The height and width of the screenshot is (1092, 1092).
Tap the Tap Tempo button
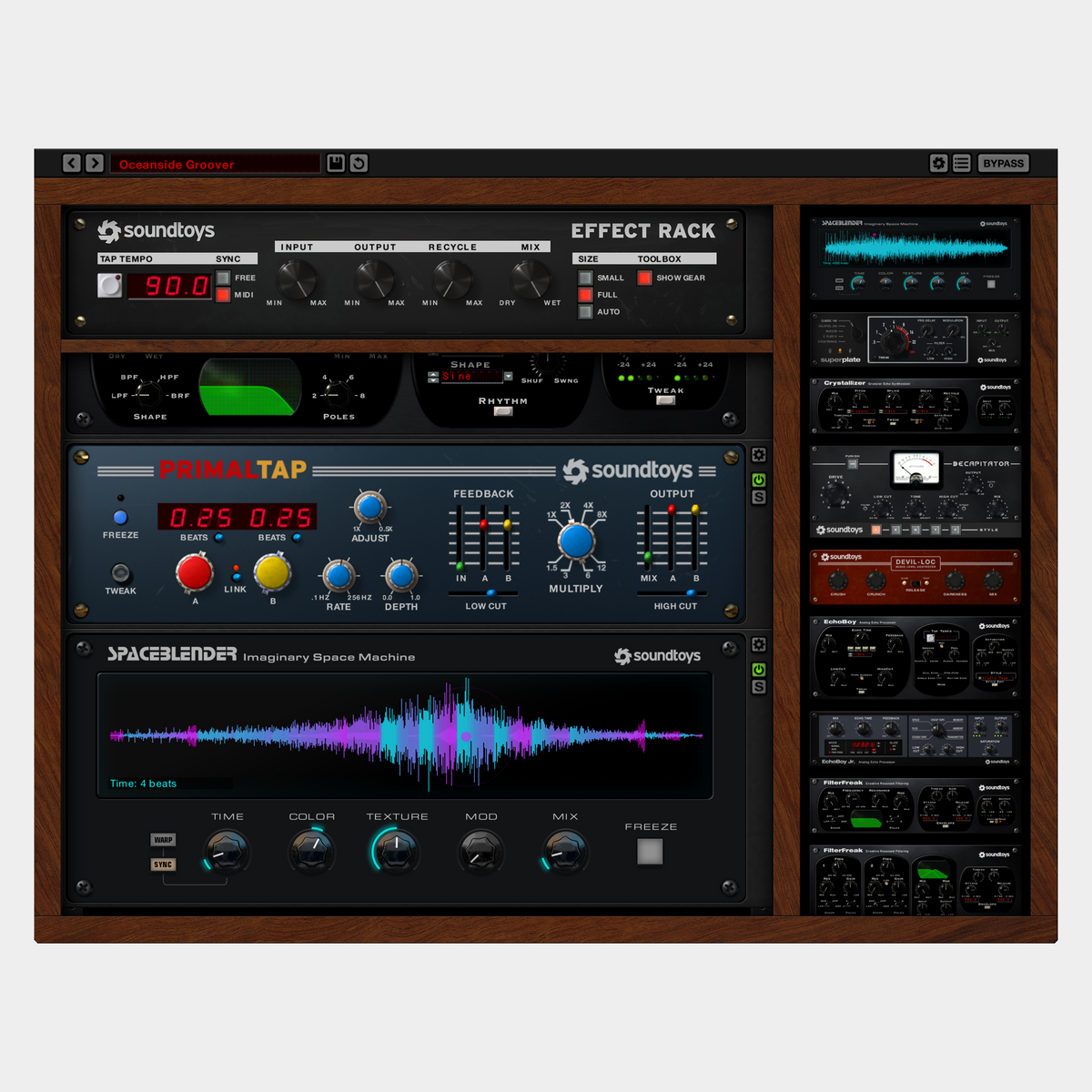tap(110, 286)
